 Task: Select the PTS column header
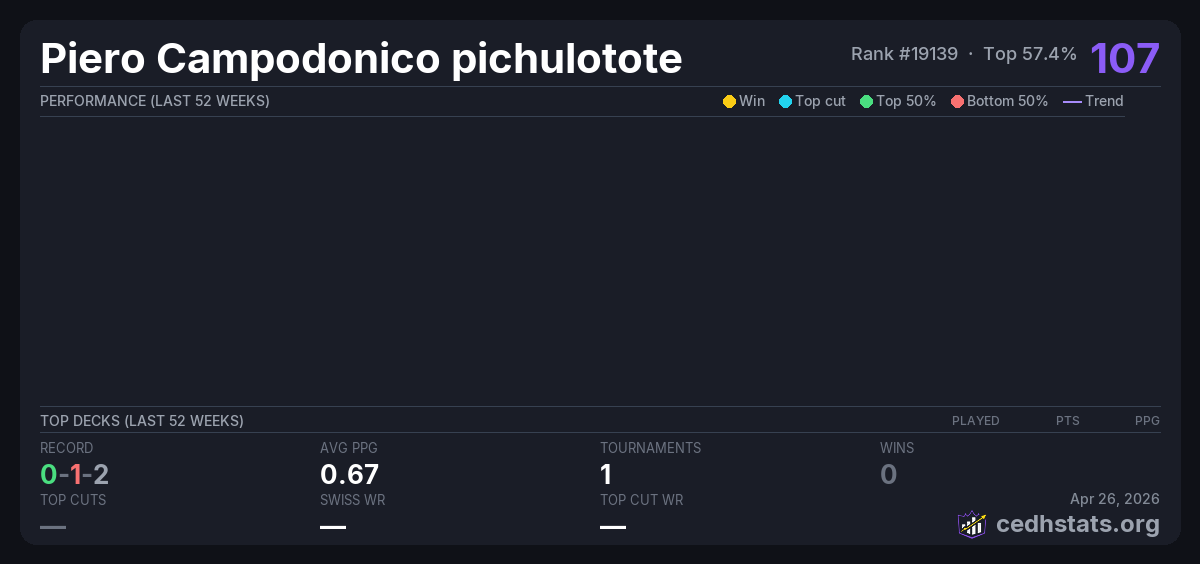pos(1067,421)
